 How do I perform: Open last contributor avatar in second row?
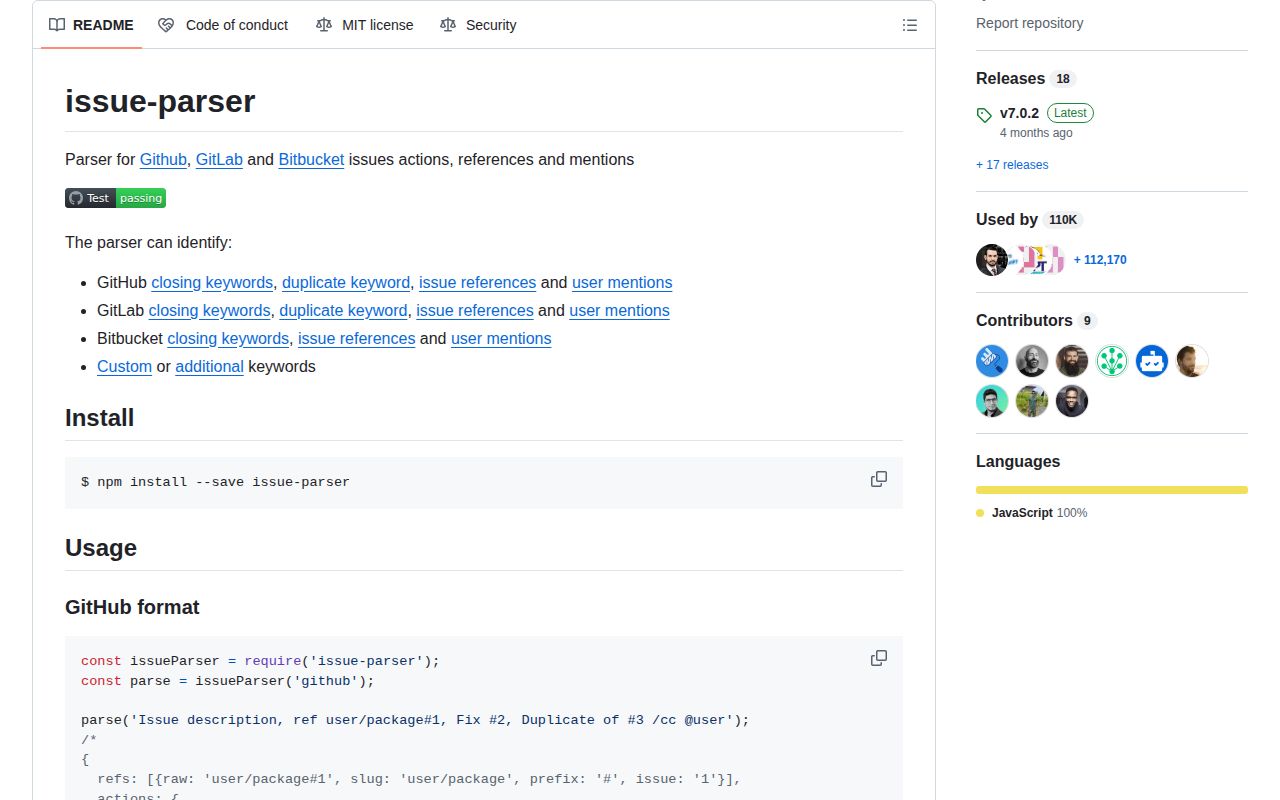(1072, 401)
